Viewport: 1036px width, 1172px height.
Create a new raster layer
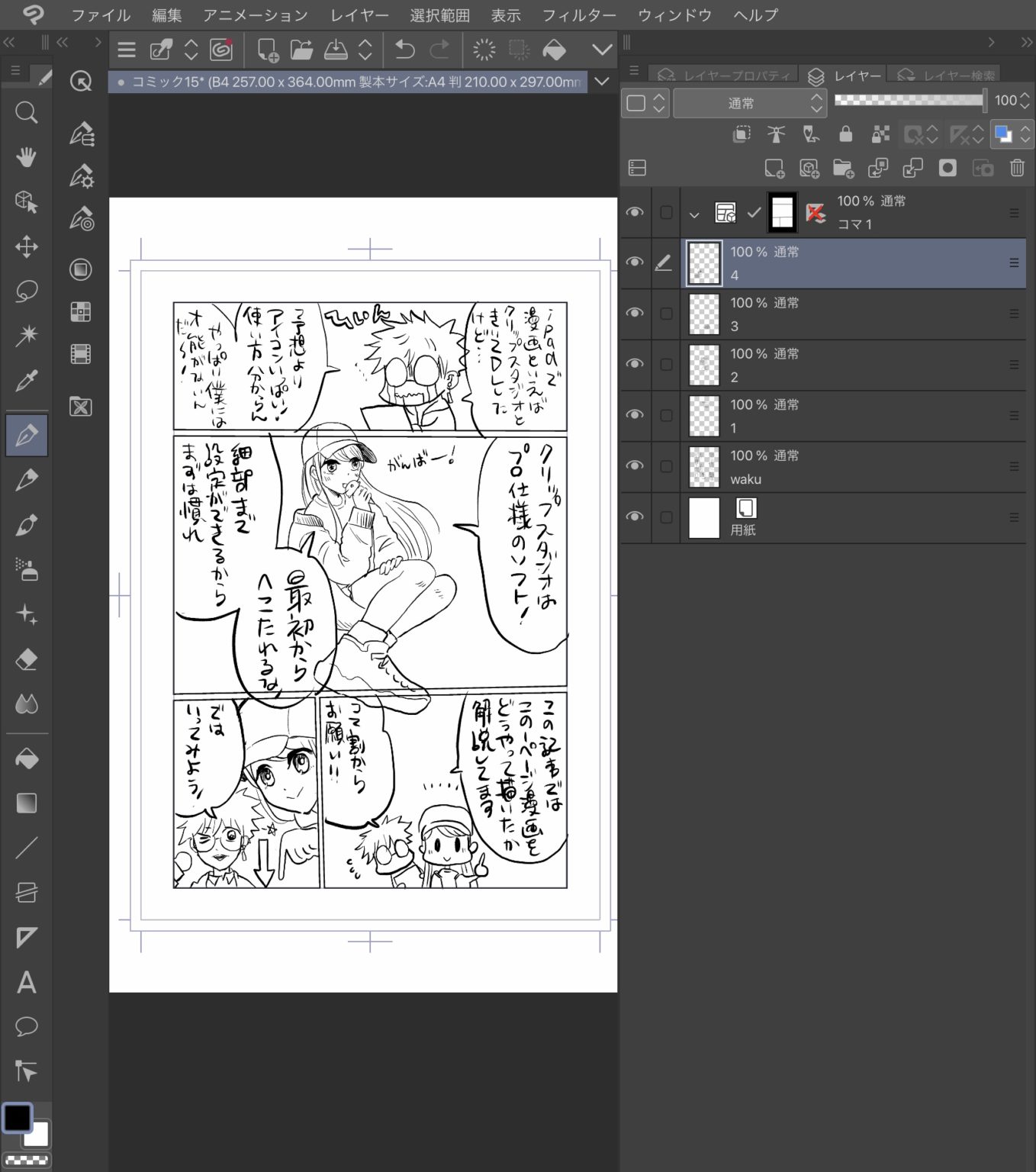[x=774, y=168]
